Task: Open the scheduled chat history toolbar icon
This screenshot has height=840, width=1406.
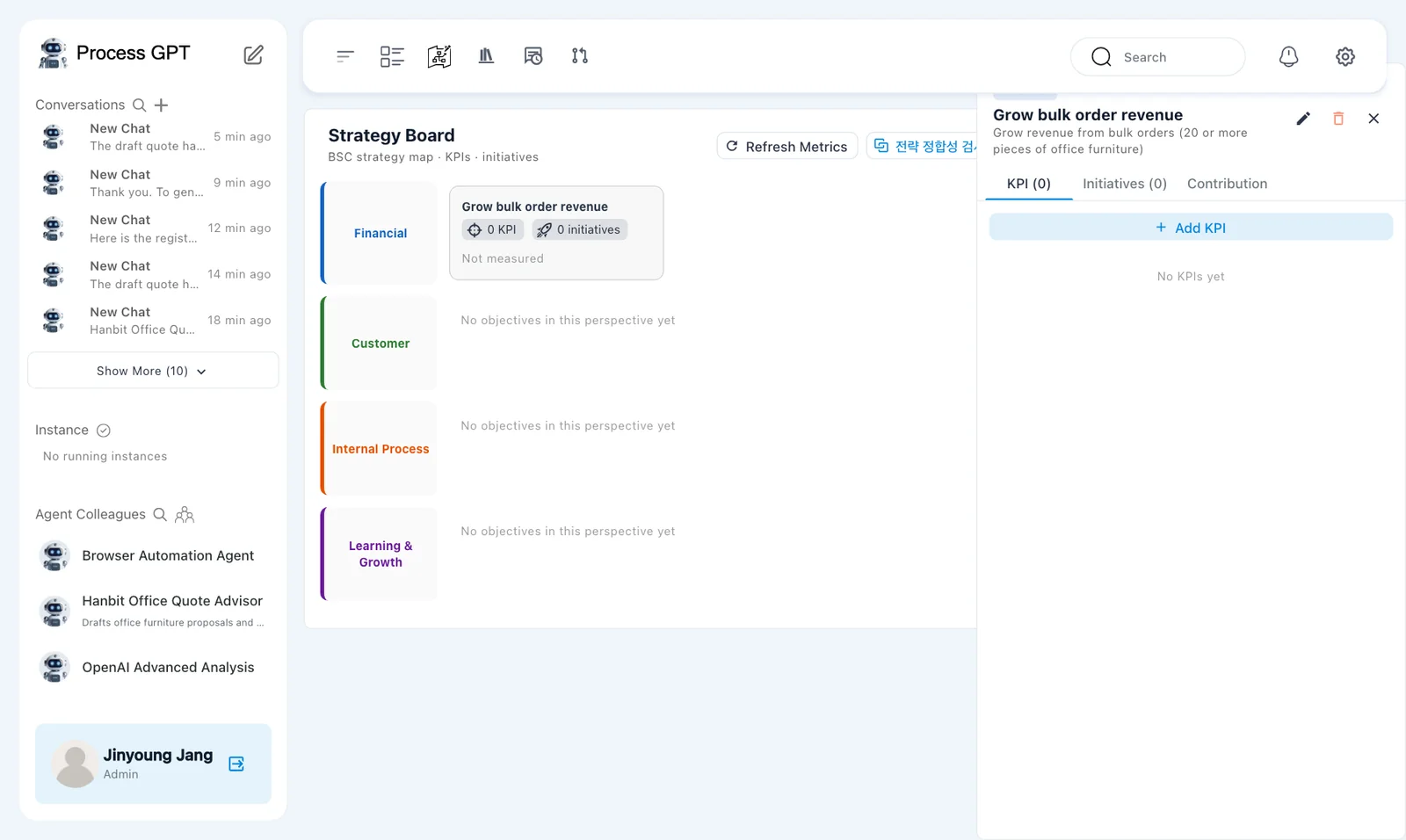Action: (533, 56)
